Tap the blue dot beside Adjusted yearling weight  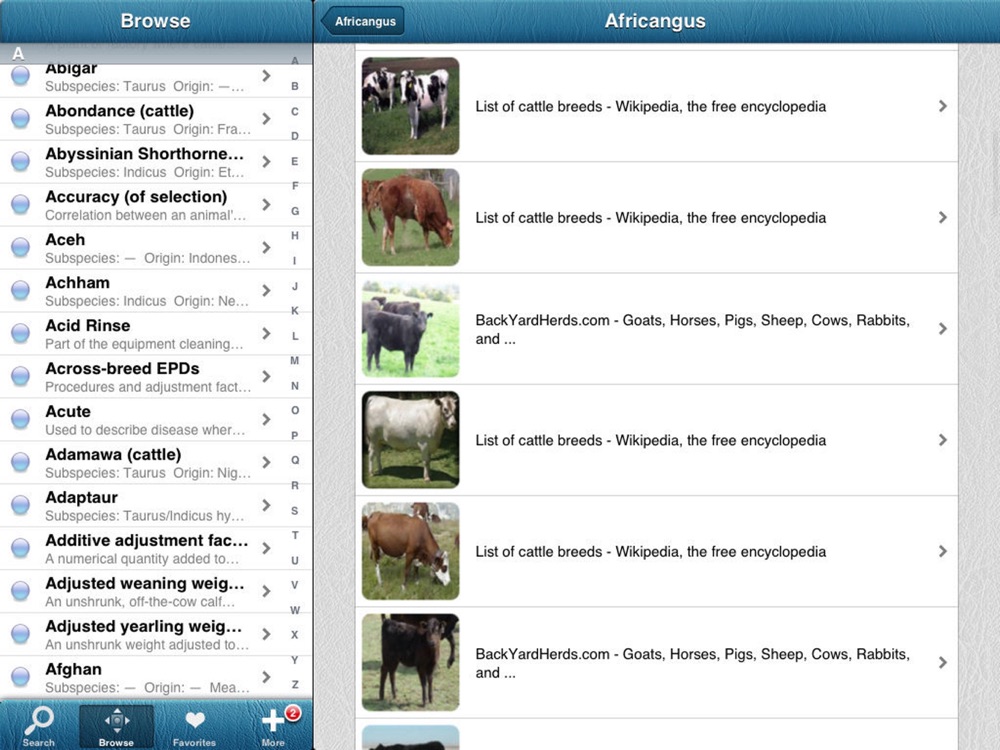(20, 634)
